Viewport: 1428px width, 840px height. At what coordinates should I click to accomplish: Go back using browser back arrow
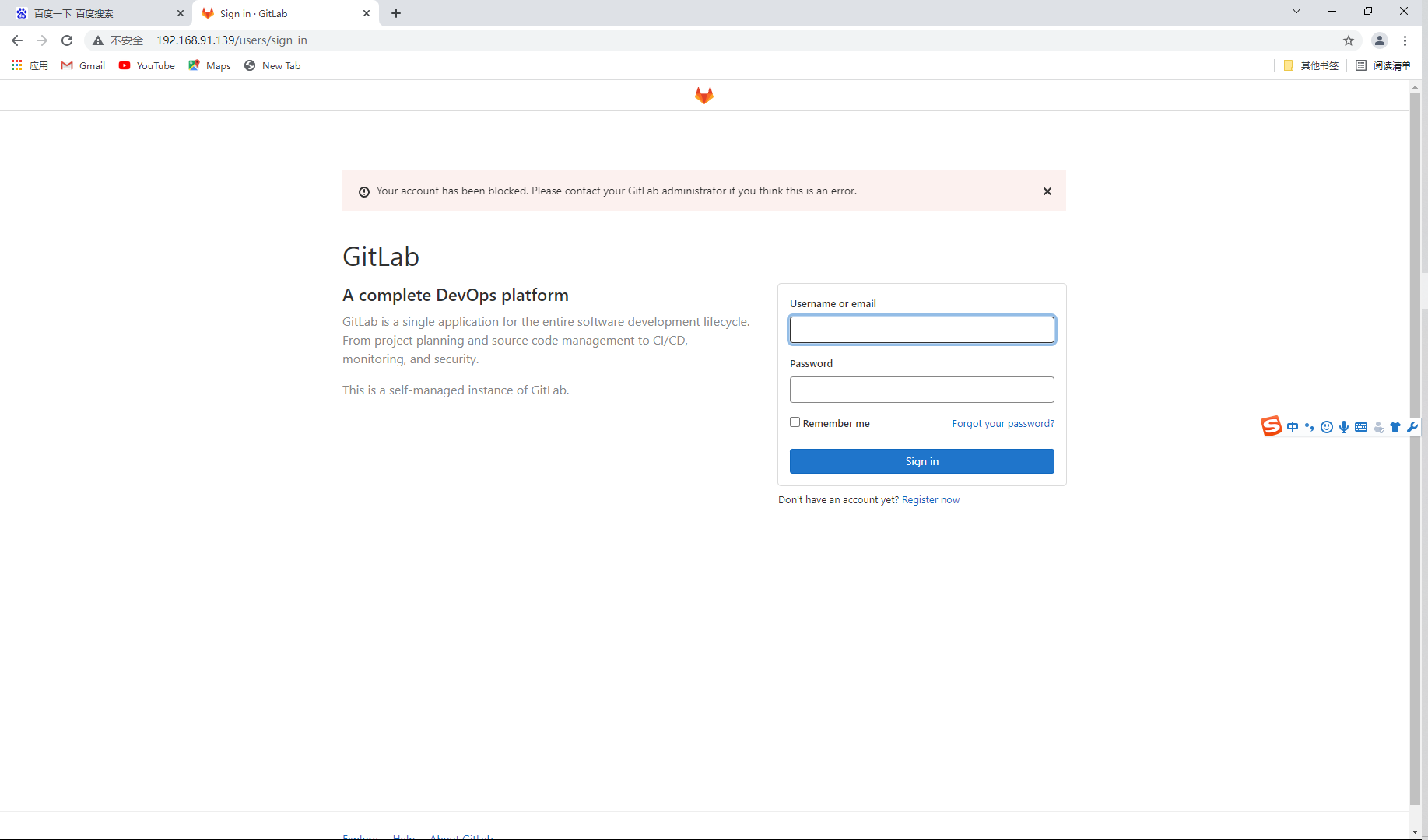[17, 40]
